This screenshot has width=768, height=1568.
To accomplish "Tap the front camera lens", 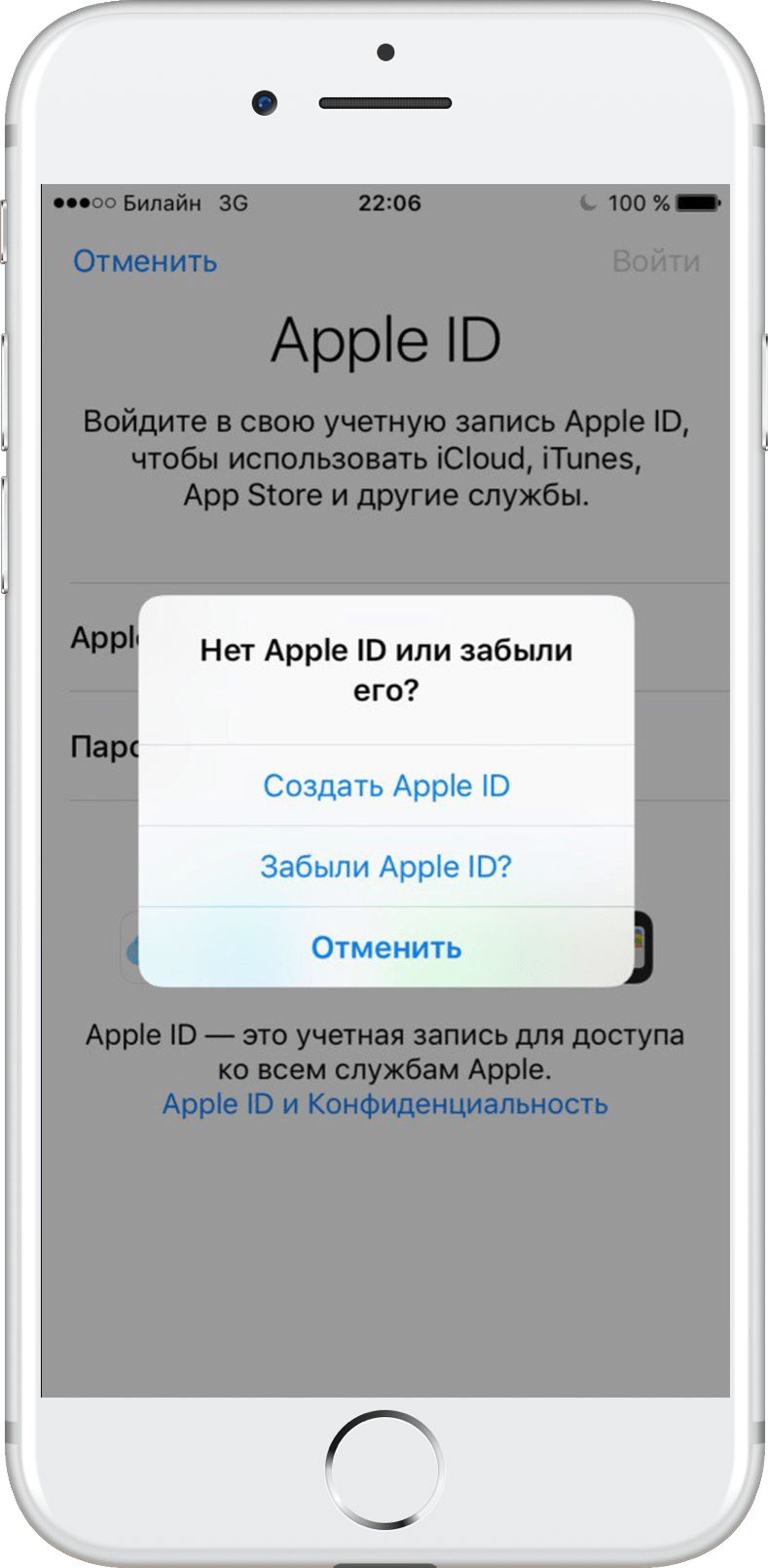I will point(264,102).
